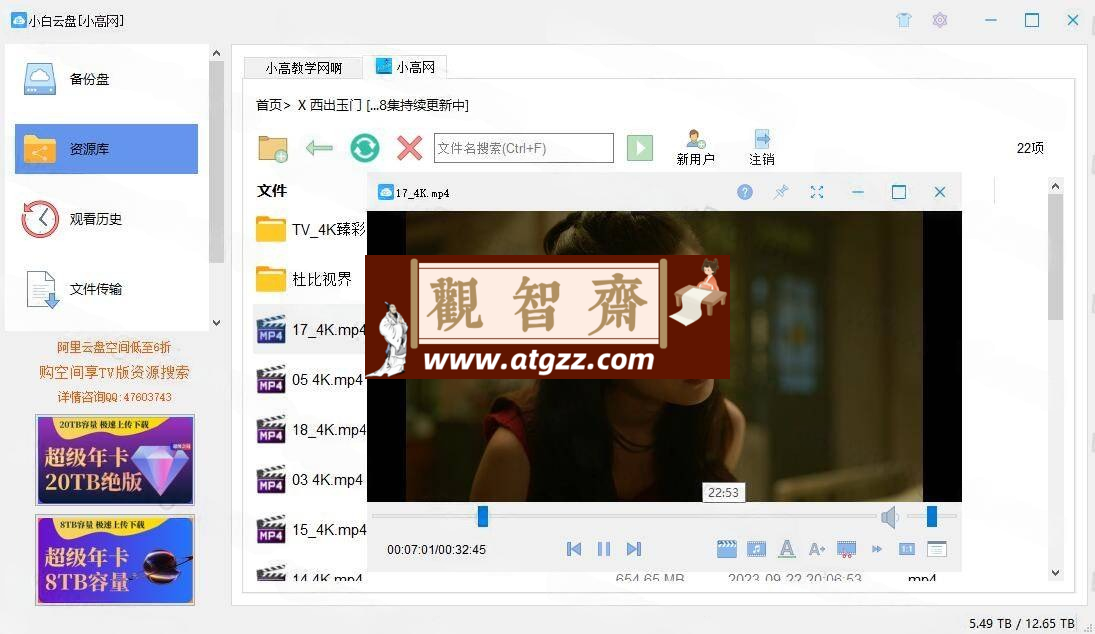
Task: Refresh the file list
Action: pyautogui.click(x=365, y=148)
